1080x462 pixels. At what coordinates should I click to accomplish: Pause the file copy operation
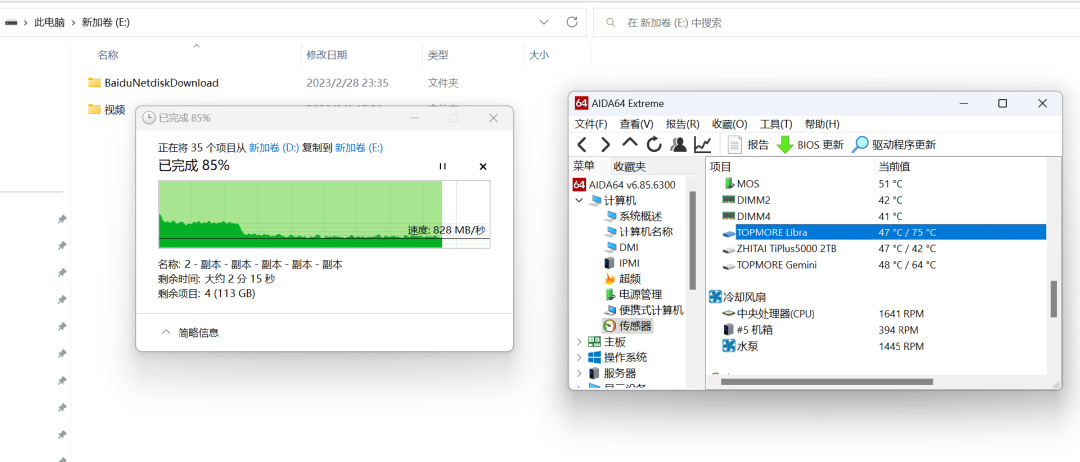(x=443, y=167)
